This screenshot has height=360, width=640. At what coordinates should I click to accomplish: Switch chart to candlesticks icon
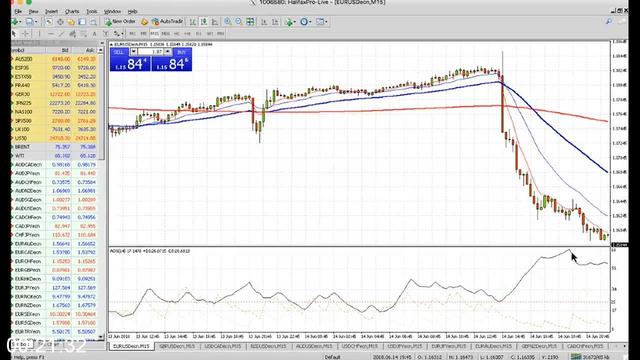coord(204,22)
